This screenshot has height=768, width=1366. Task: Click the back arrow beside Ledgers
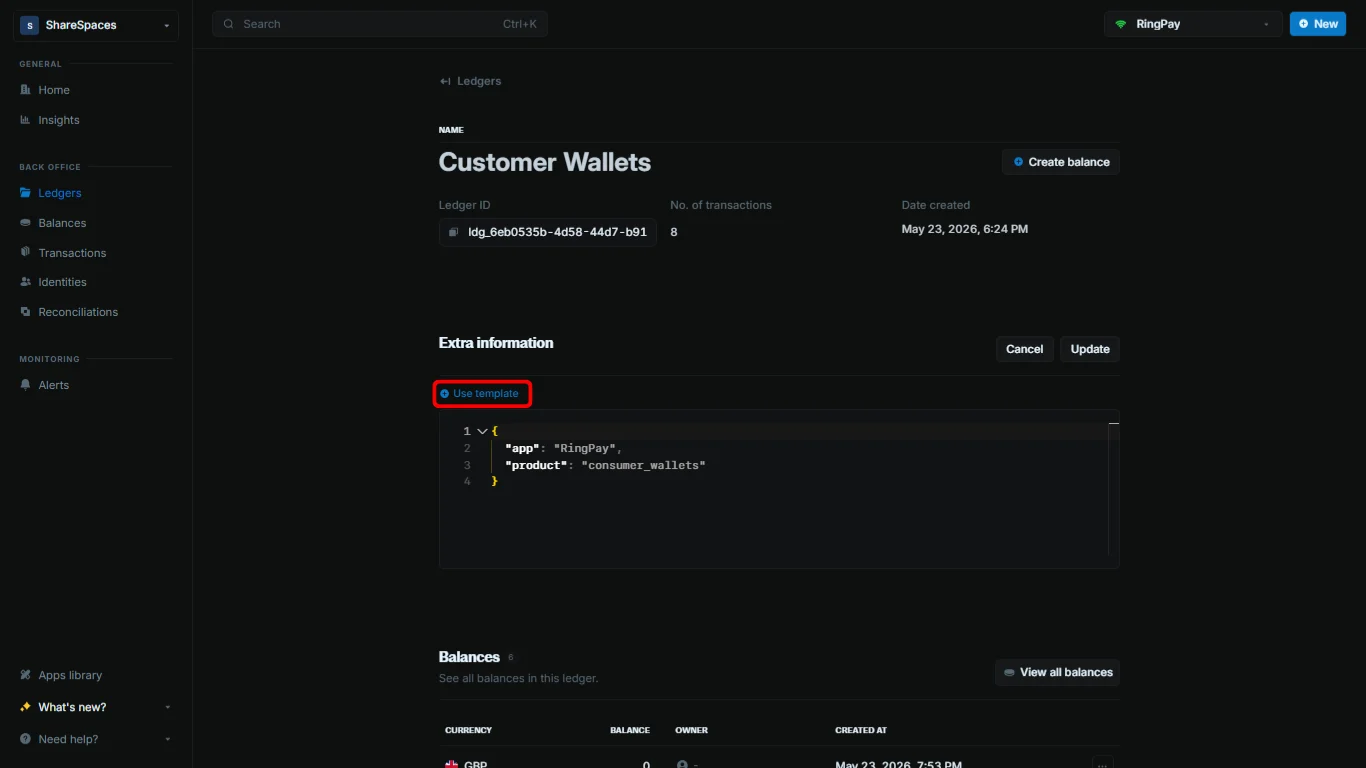[x=445, y=81]
